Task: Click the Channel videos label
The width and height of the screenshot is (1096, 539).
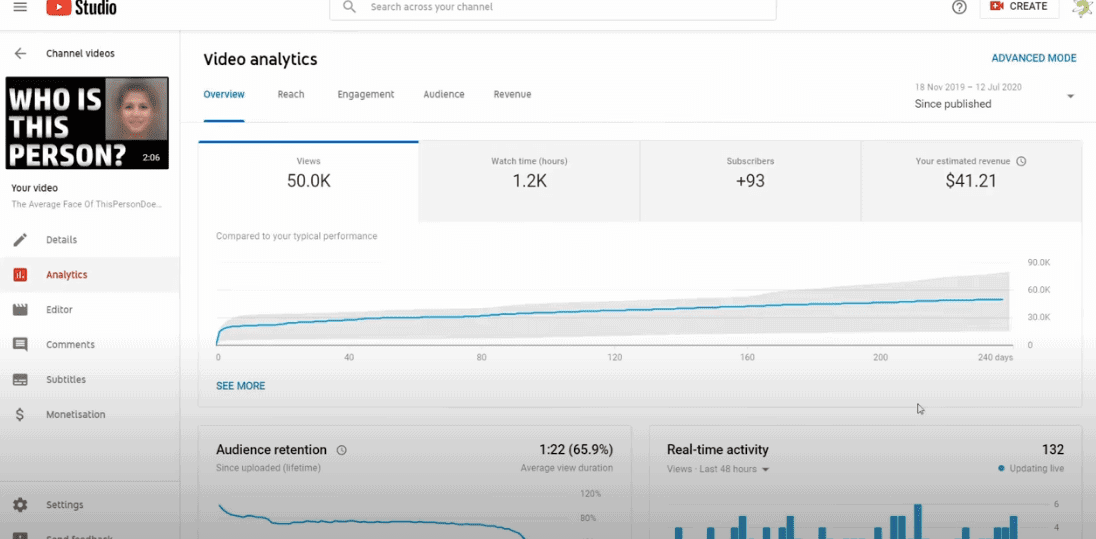Action: [x=80, y=53]
